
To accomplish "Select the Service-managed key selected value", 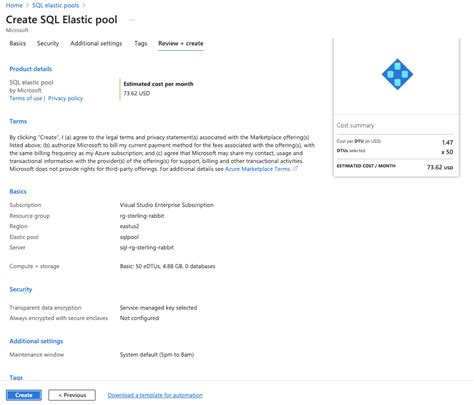I will click(x=158, y=308).
